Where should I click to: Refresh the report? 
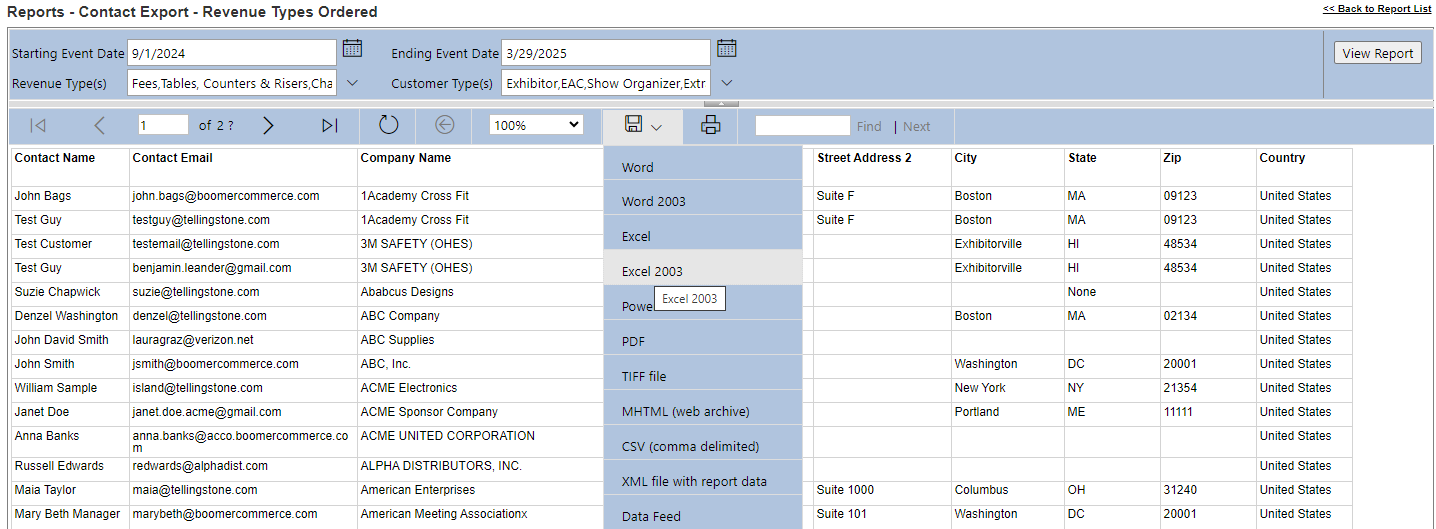389,126
